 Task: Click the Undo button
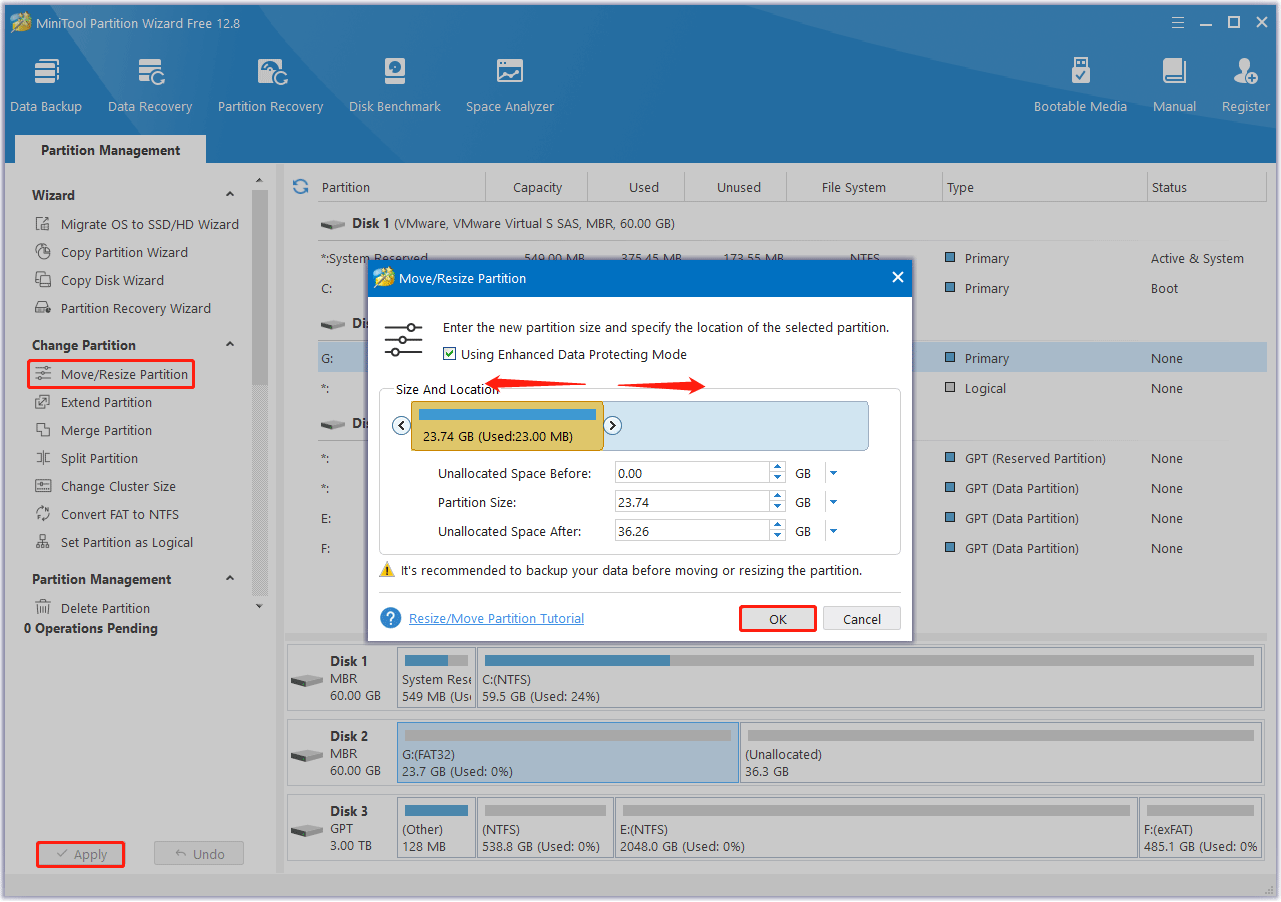pos(199,854)
